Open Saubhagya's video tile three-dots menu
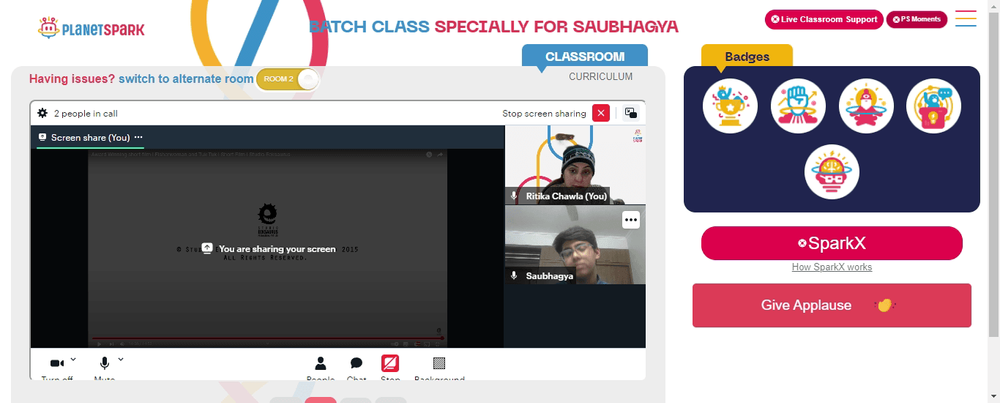This screenshot has width=1000, height=403. click(x=631, y=220)
